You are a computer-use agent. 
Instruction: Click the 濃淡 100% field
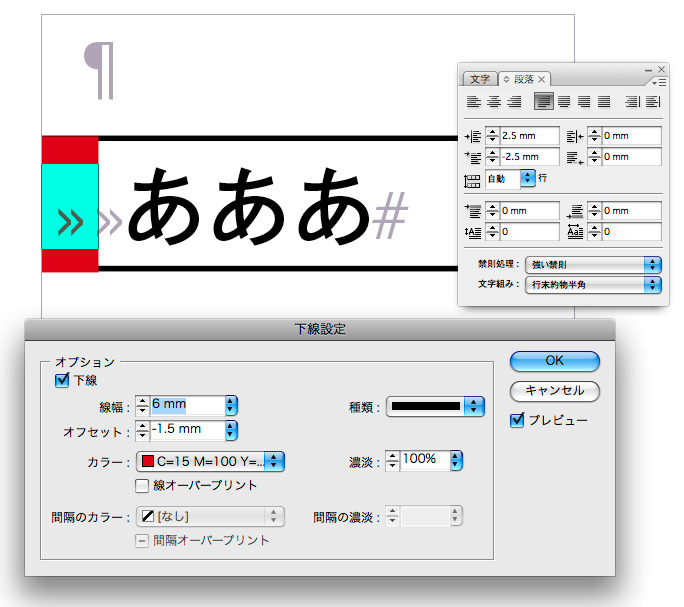point(424,460)
